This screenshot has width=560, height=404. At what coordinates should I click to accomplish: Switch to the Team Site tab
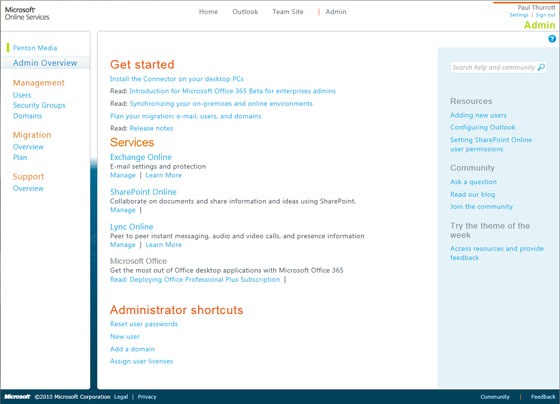pos(288,12)
